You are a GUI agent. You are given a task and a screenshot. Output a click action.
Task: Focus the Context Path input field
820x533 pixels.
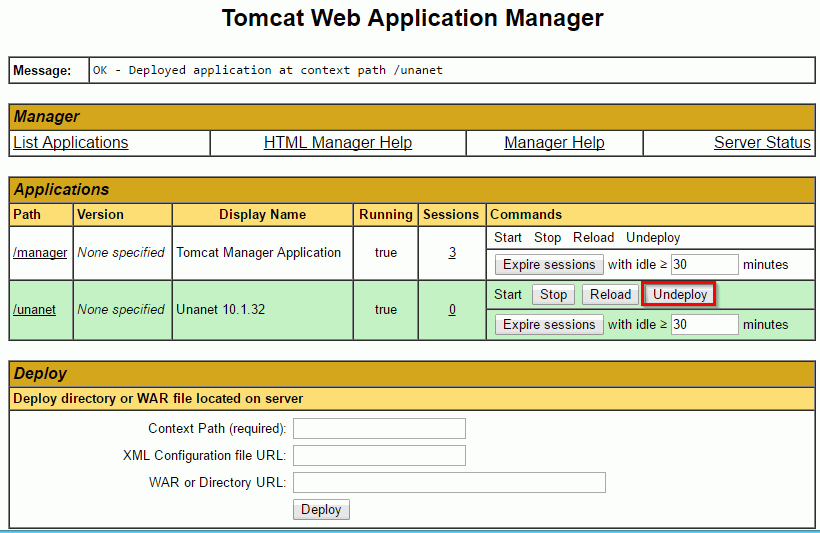(379, 429)
